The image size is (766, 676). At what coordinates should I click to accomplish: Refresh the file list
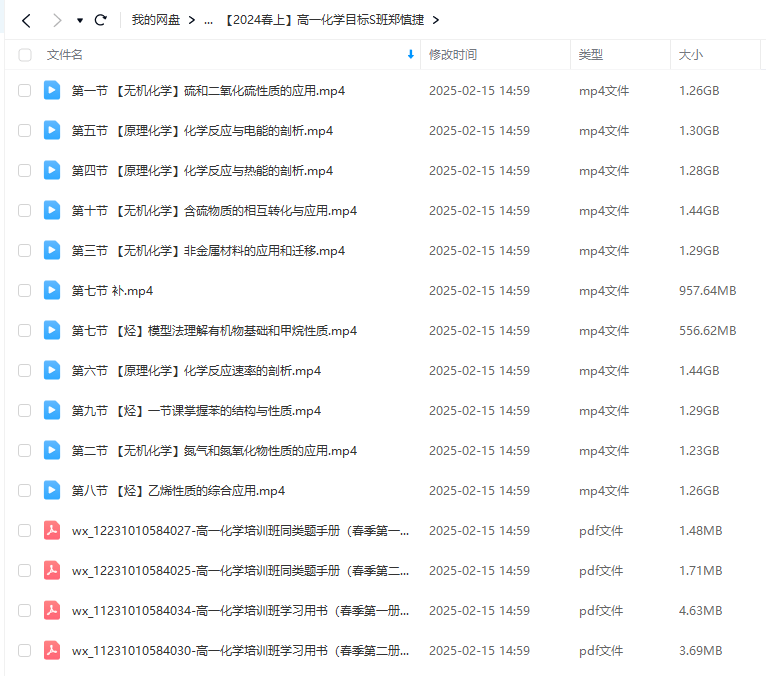[x=101, y=20]
